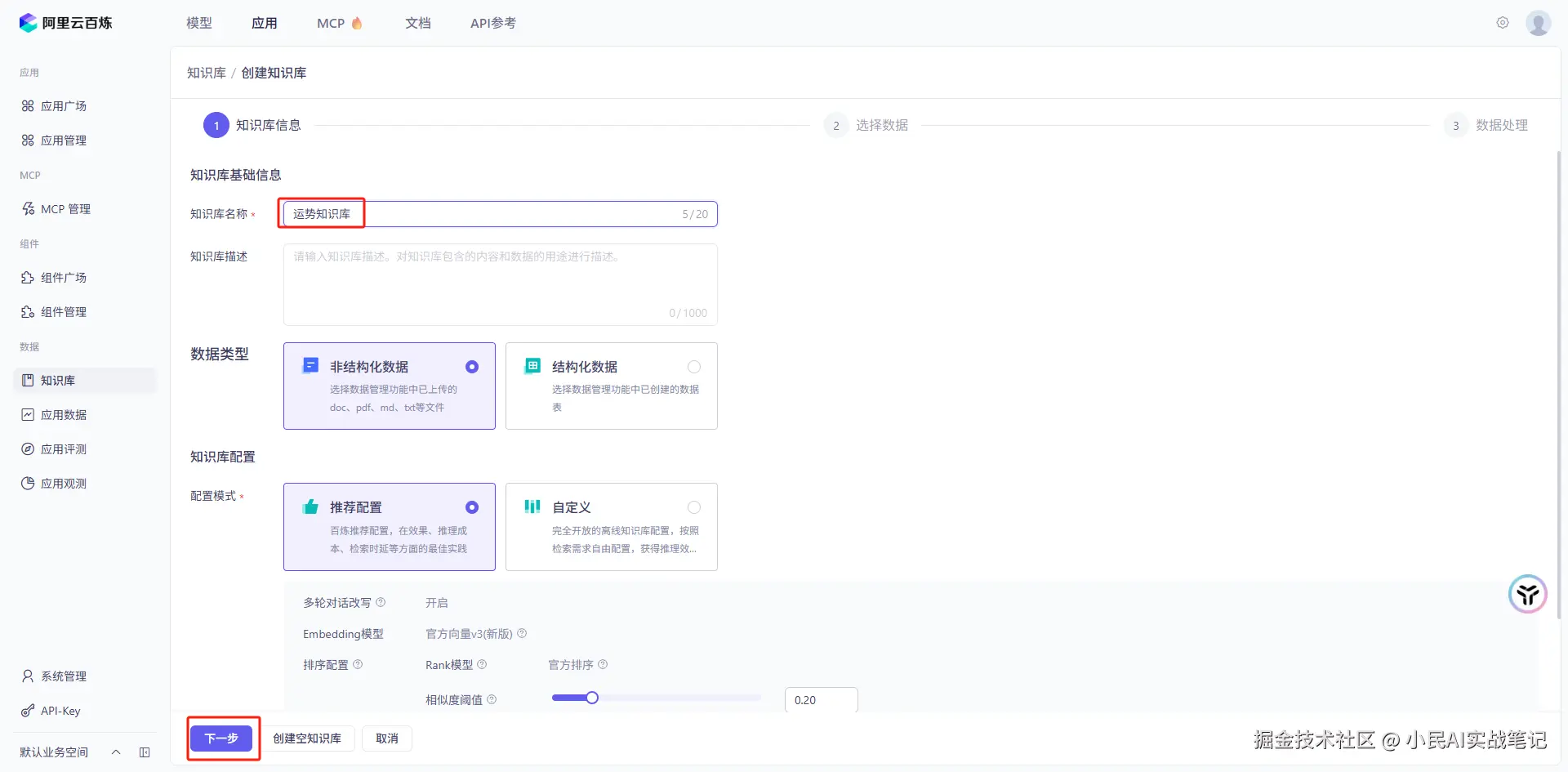
Task: Click the 推荐配置 thumbs-up icon
Action: 310,506
